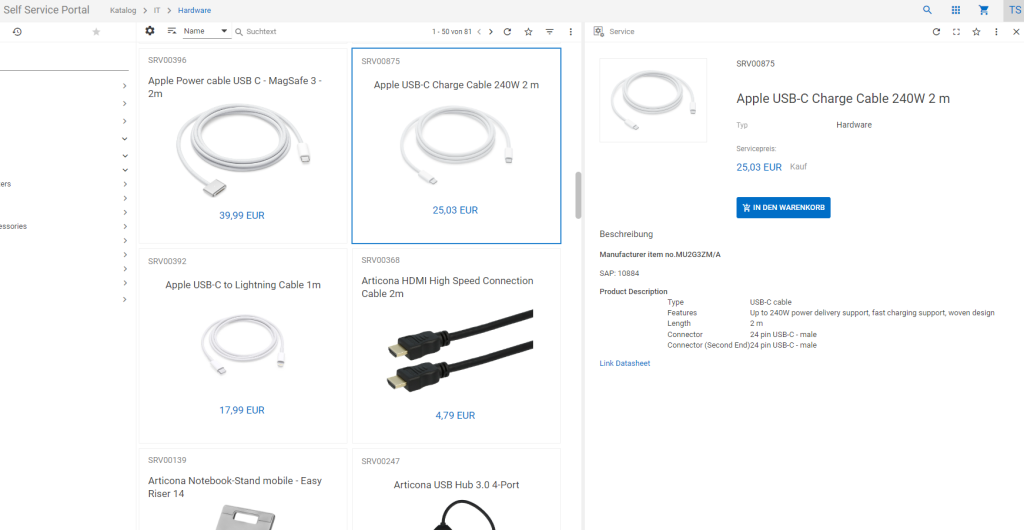Select the Hardware breadcrumb
The height and width of the screenshot is (530, 1024).
(x=195, y=10)
